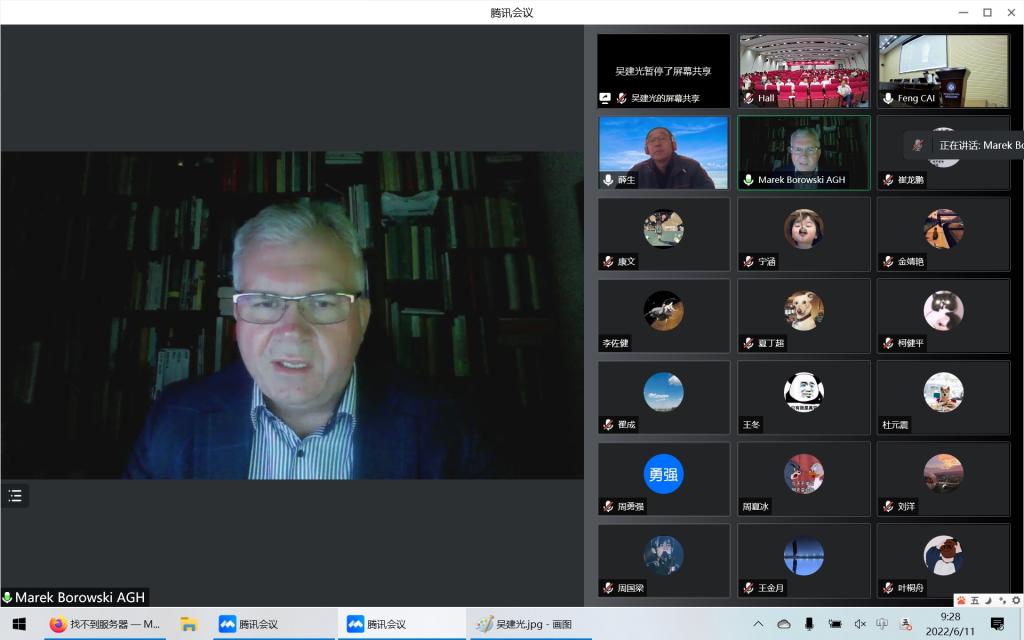Select the Hall video thumbnail
The width and height of the screenshot is (1024, 640).
(804, 70)
